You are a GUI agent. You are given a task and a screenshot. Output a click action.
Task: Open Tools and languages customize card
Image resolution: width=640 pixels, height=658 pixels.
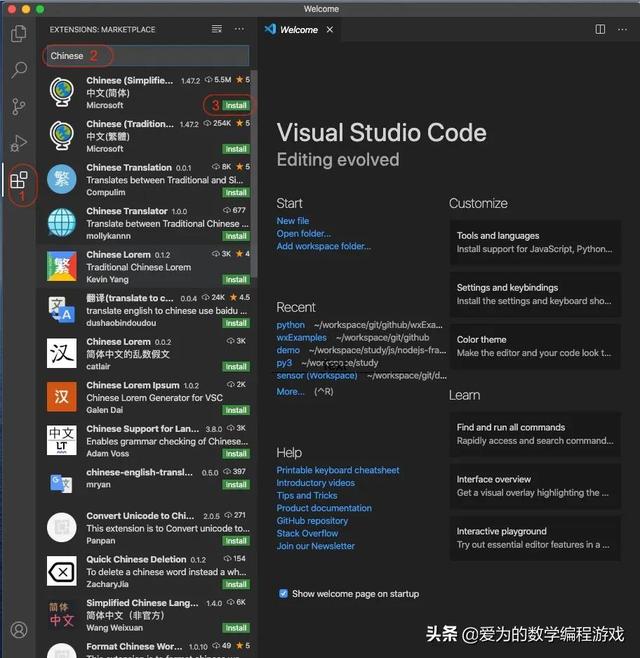[535, 242]
